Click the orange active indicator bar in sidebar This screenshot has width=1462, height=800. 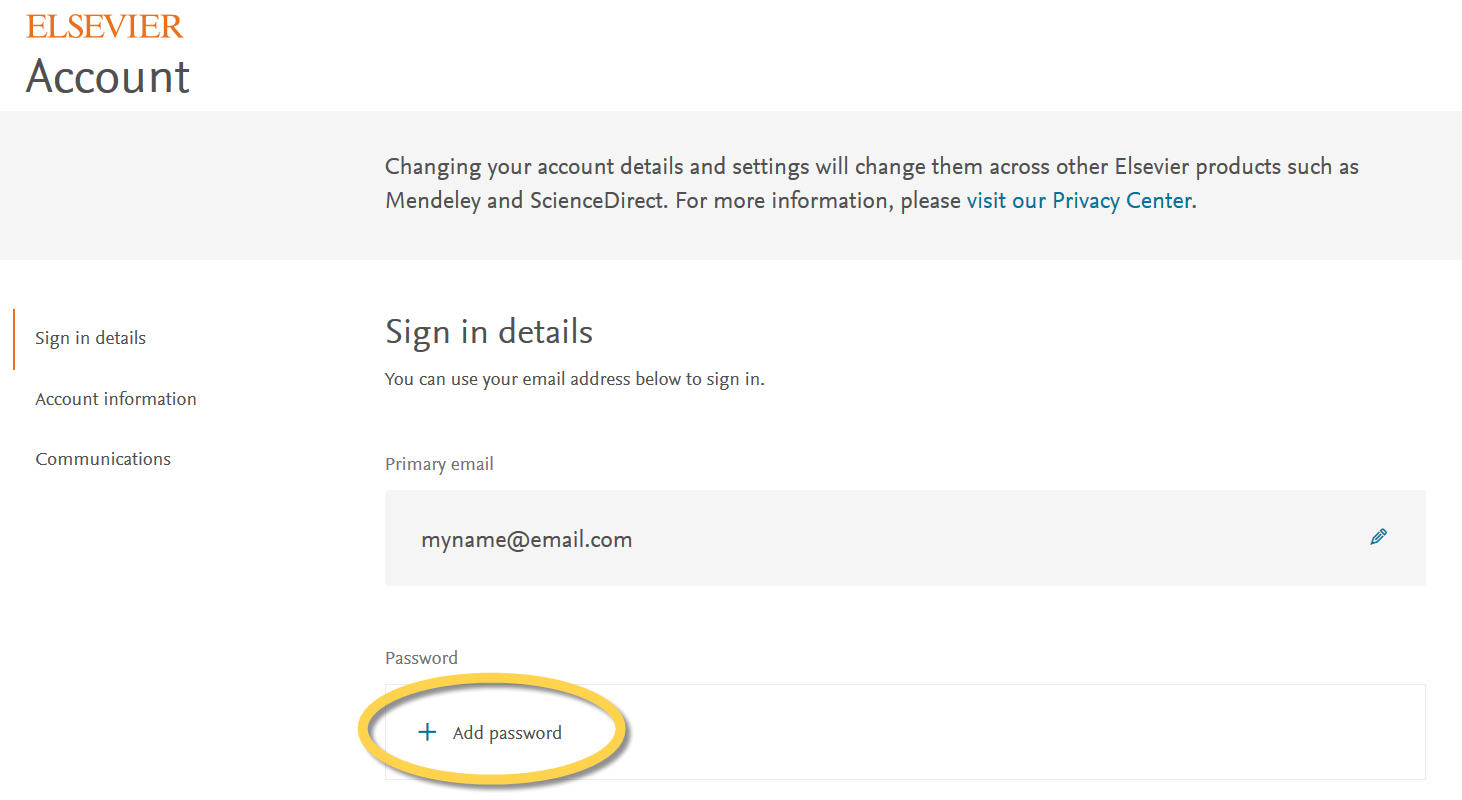pyautogui.click(x=14, y=339)
